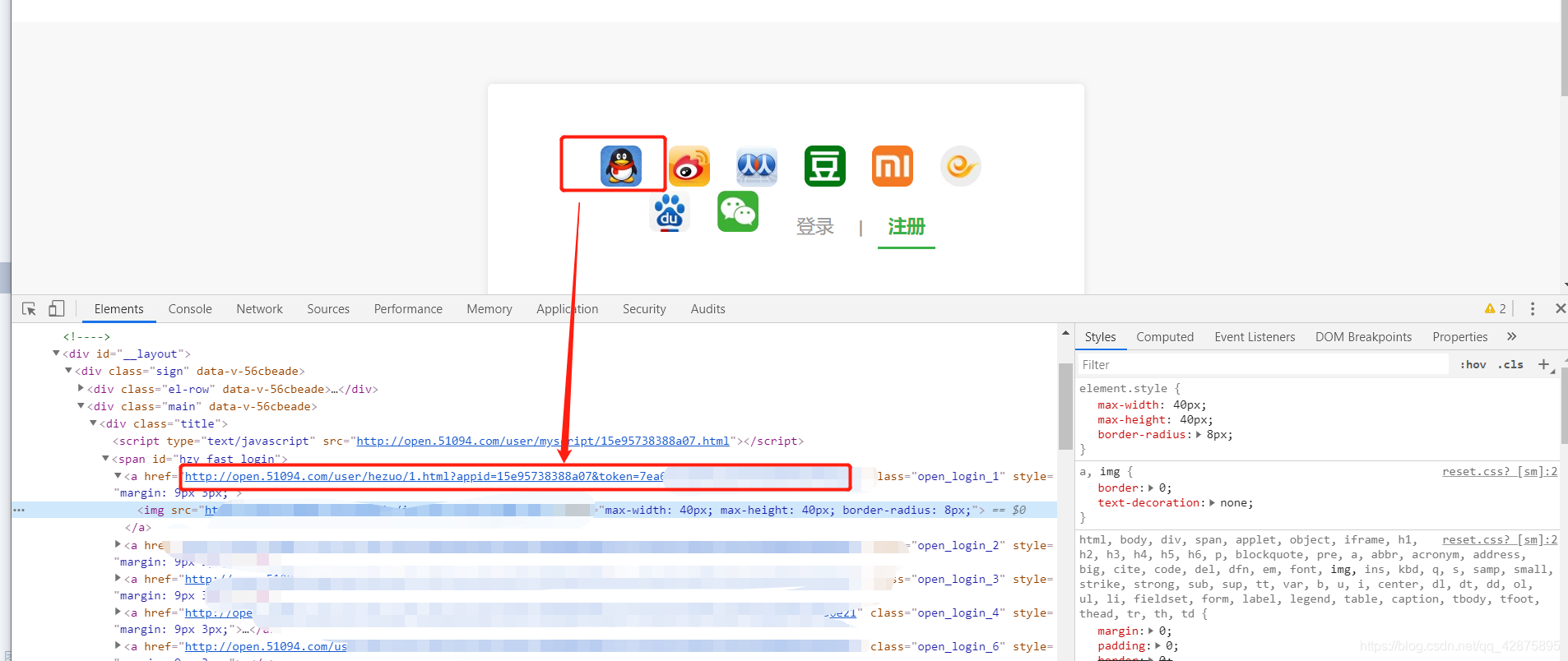Activate the inspect element picker icon
The height and width of the screenshot is (661, 1568).
[x=29, y=309]
